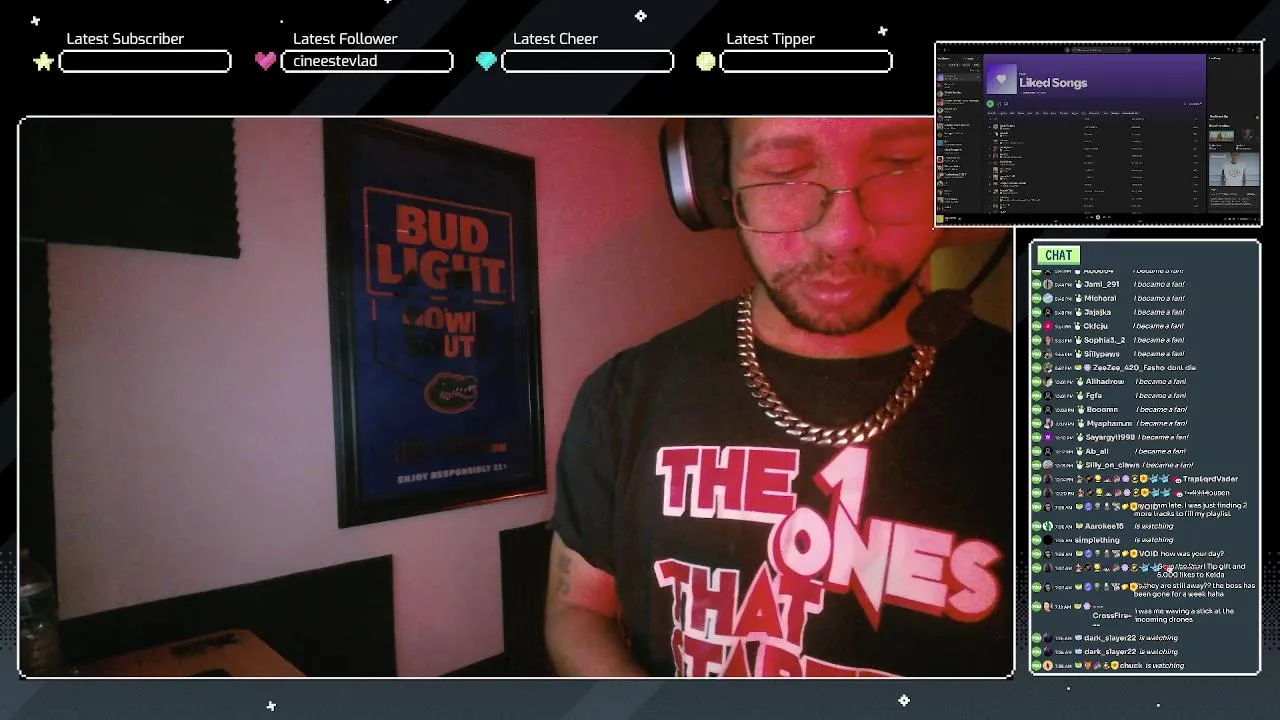Click the username Booomn in chat
This screenshot has height=720, width=1280.
pos(1101,409)
